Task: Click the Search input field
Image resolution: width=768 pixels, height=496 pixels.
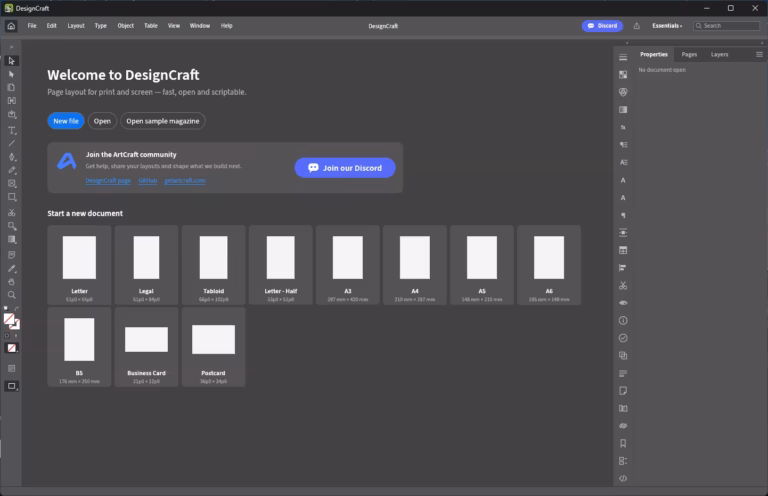Action: [726, 26]
